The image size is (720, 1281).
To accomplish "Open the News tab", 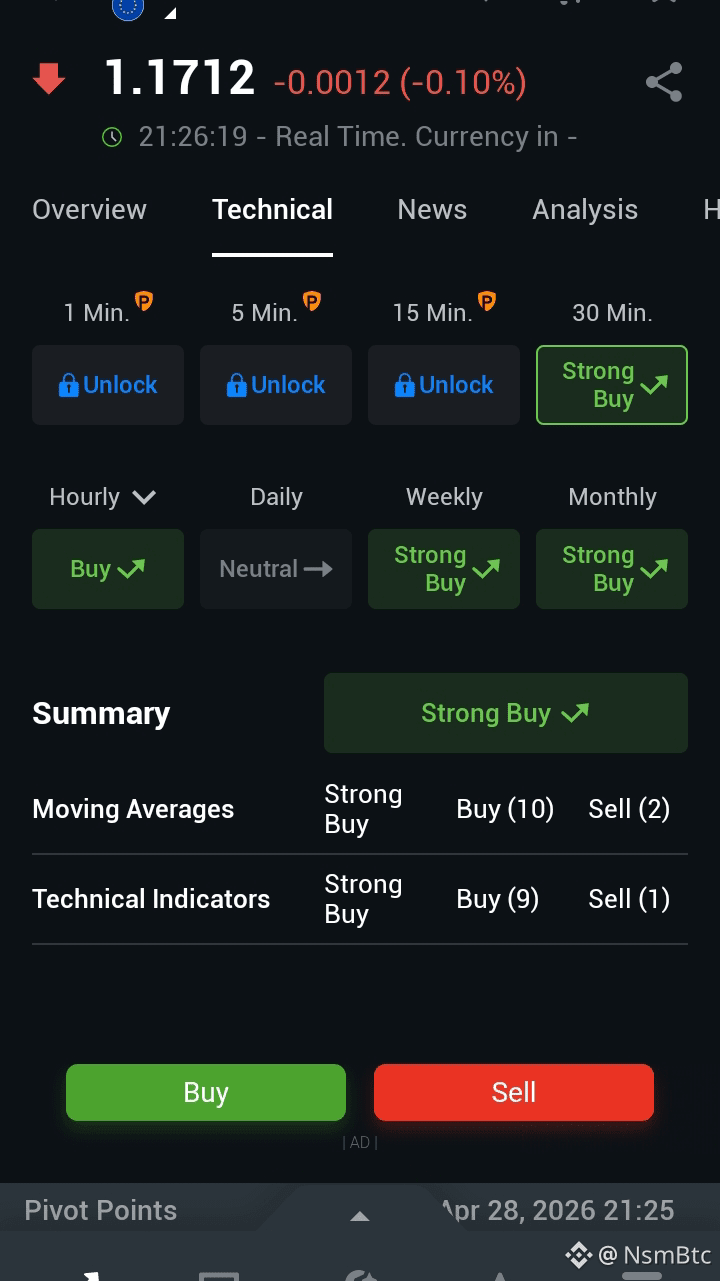I will tap(432, 209).
